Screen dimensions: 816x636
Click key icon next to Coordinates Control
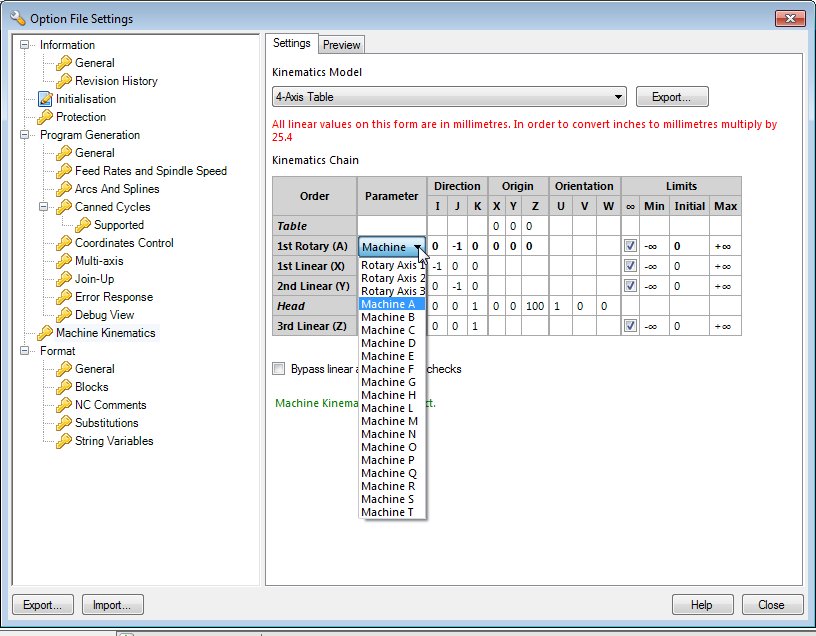click(64, 243)
